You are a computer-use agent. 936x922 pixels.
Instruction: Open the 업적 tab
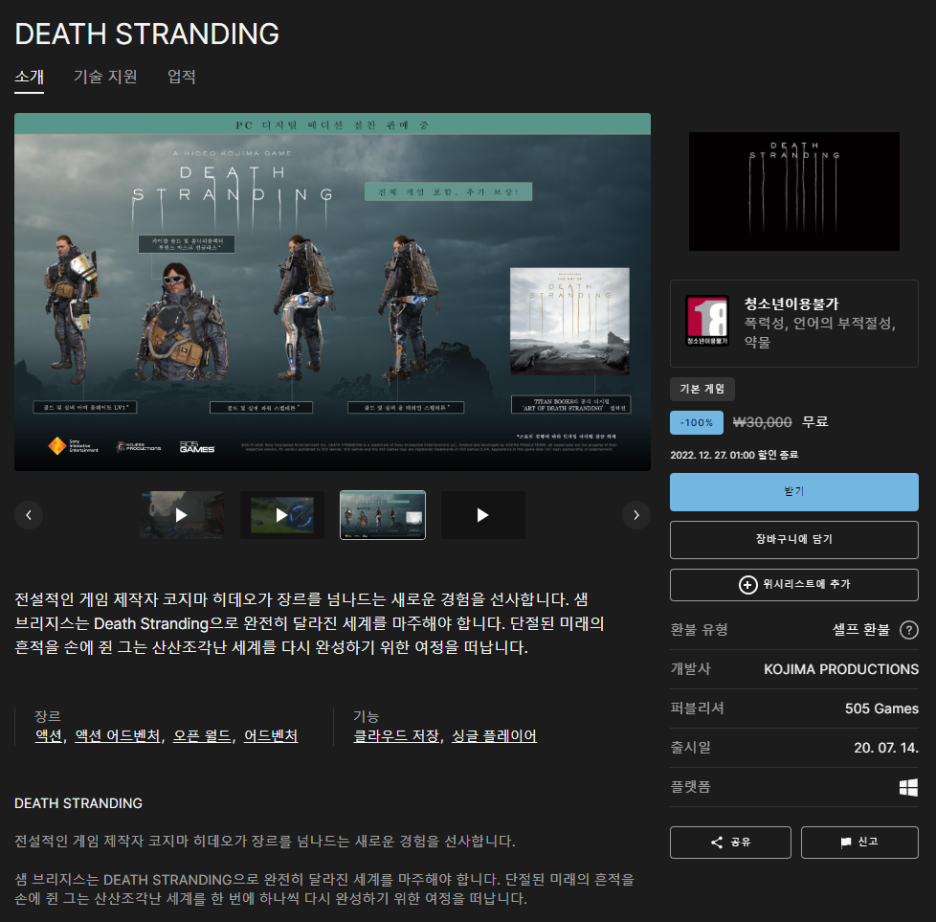[x=181, y=77]
